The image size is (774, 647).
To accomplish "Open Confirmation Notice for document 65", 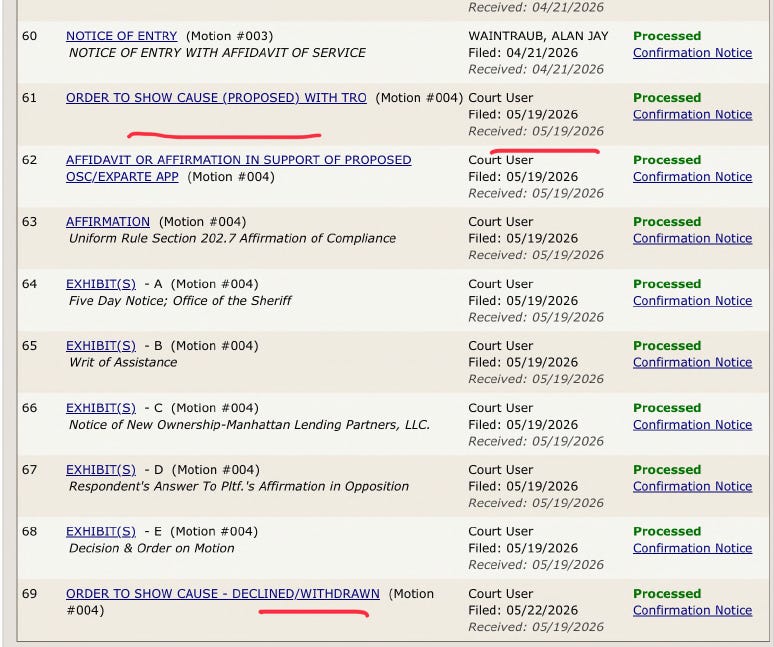I will [693, 362].
